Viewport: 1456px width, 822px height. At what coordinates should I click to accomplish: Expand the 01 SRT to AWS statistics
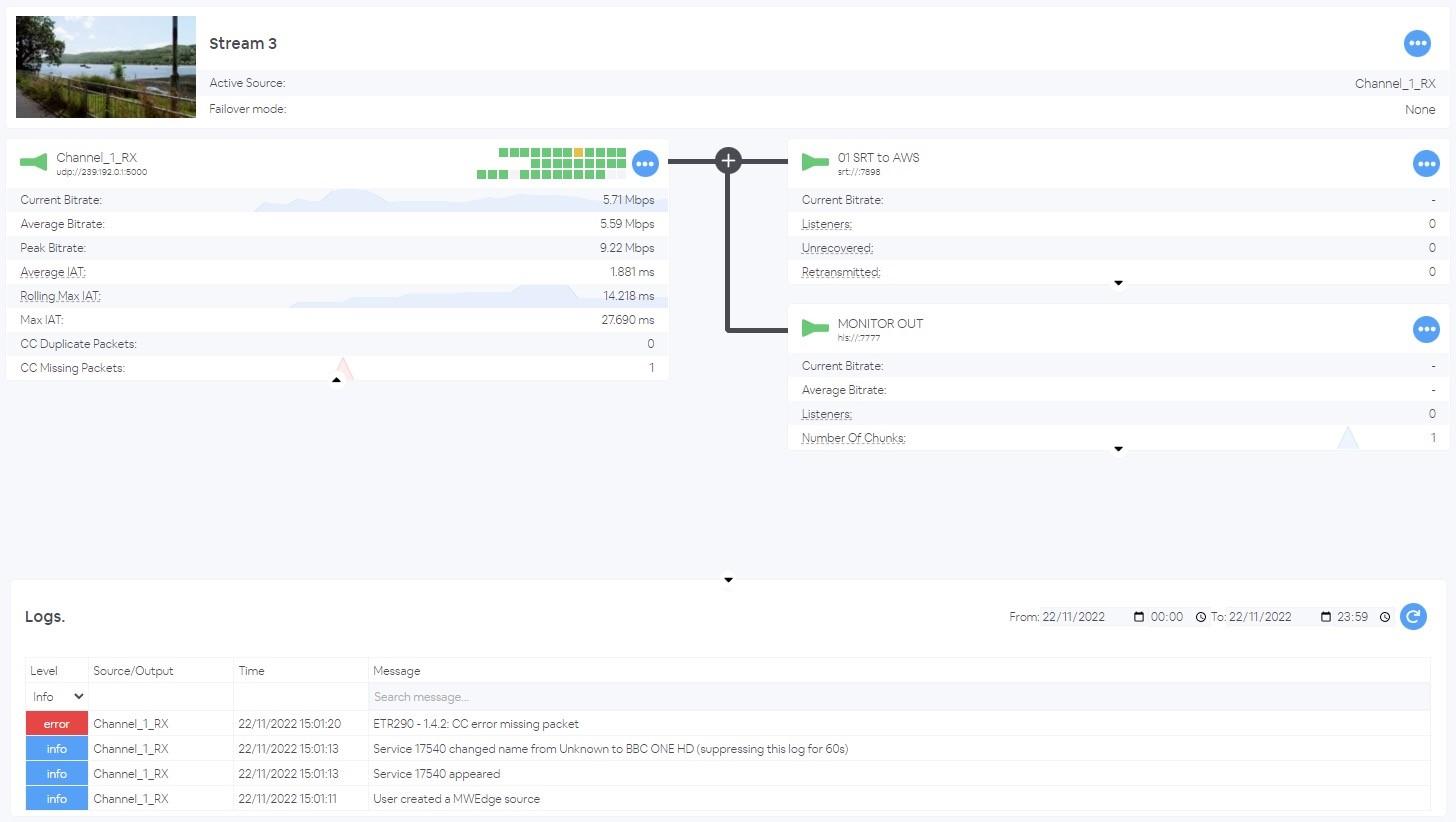pos(1118,283)
